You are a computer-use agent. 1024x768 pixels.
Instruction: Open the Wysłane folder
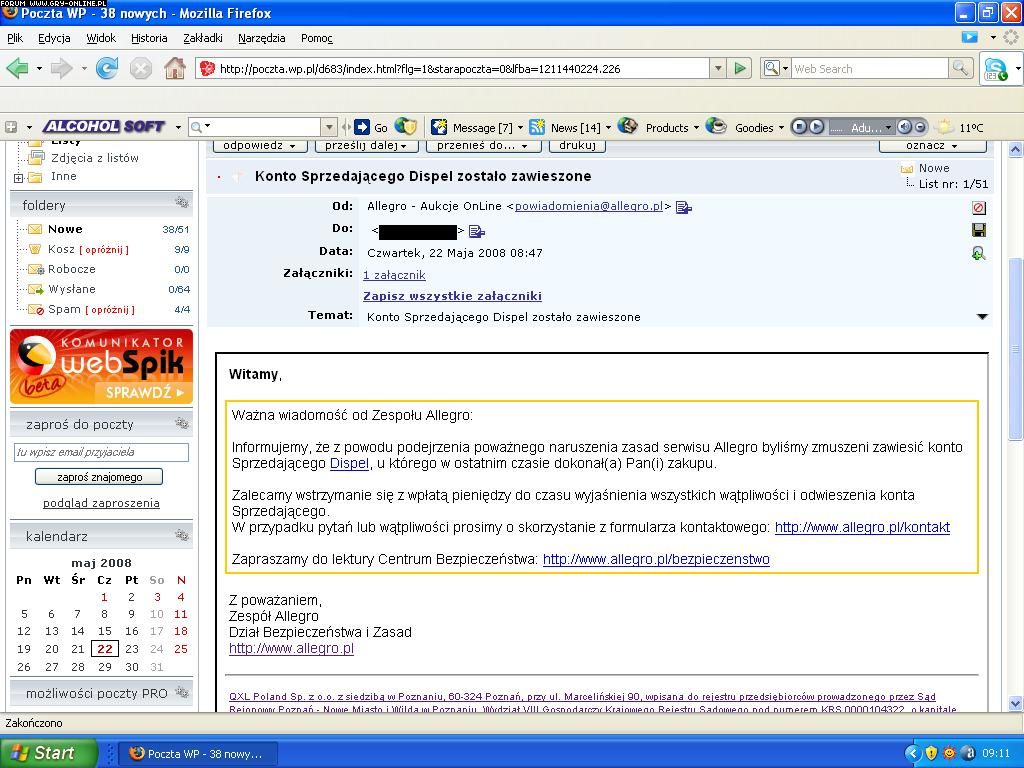point(72,289)
